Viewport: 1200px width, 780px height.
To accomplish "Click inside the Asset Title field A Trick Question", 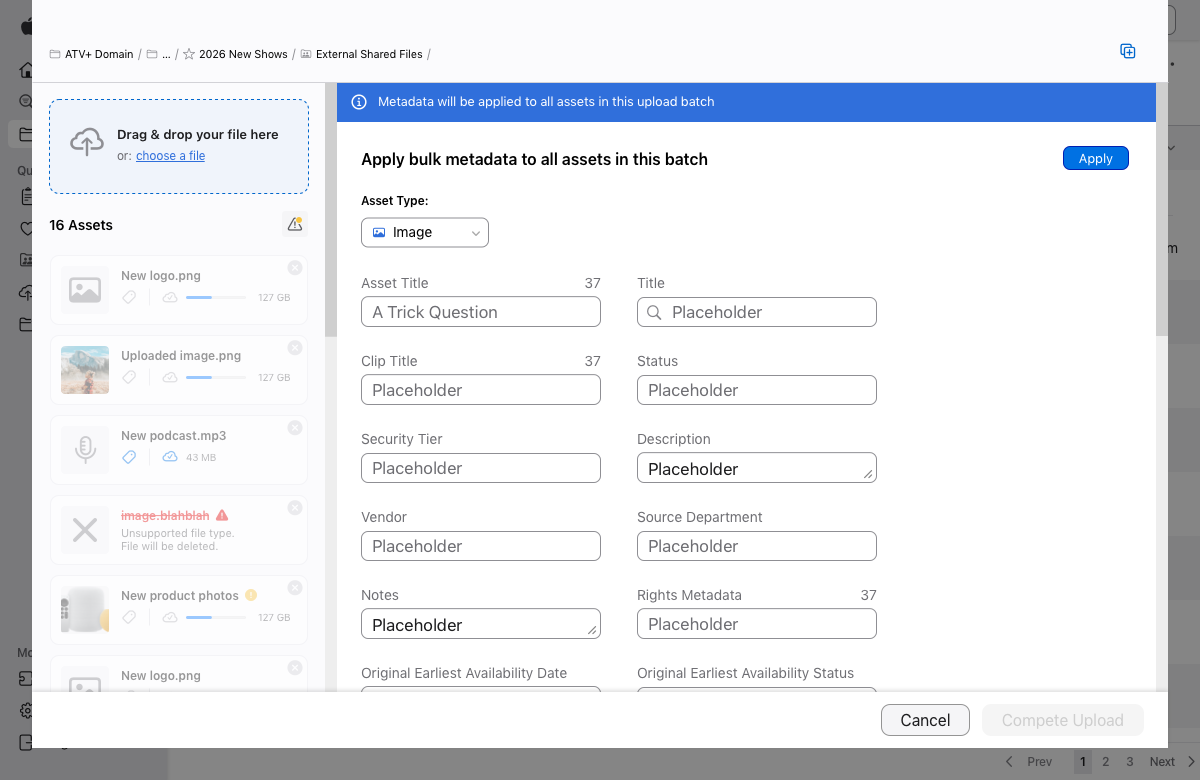I will coord(480,311).
